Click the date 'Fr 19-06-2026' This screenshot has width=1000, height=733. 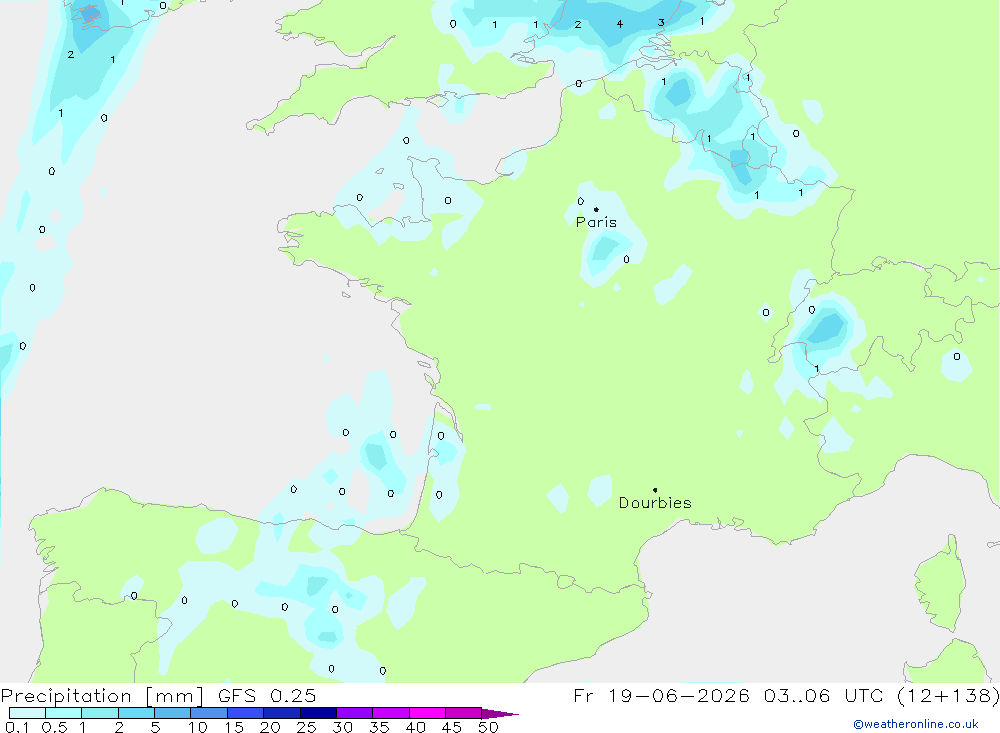click(661, 695)
